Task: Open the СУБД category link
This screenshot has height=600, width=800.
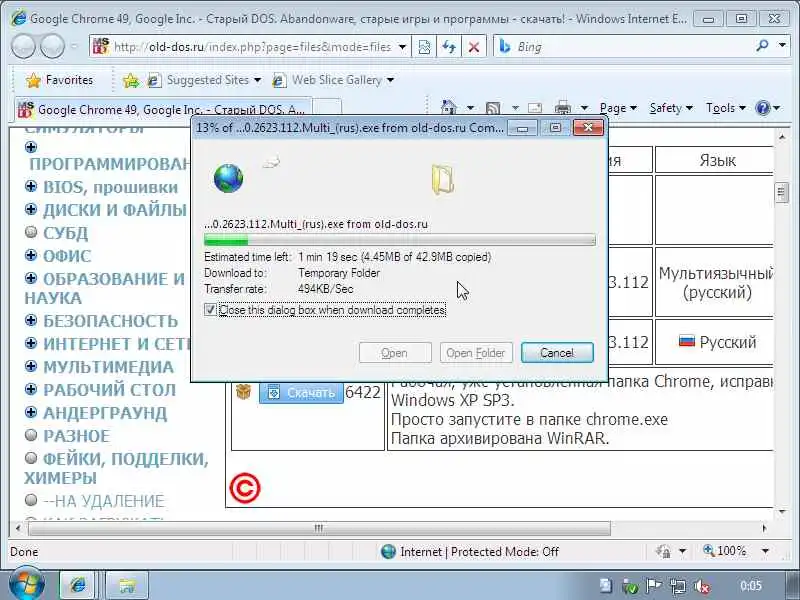Action: click(x=65, y=233)
